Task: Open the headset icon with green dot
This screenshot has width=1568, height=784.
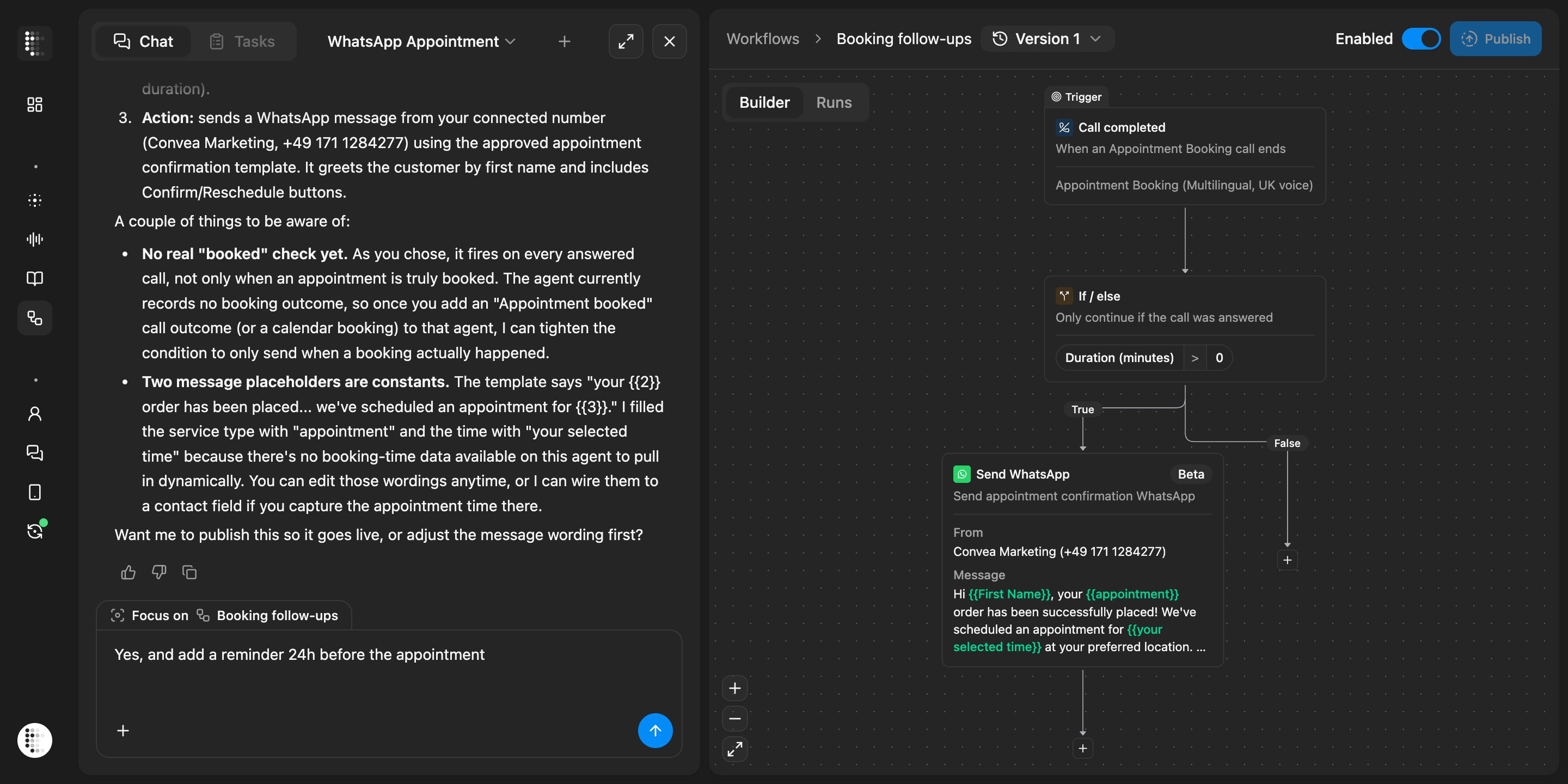Action: pyautogui.click(x=35, y=531)
